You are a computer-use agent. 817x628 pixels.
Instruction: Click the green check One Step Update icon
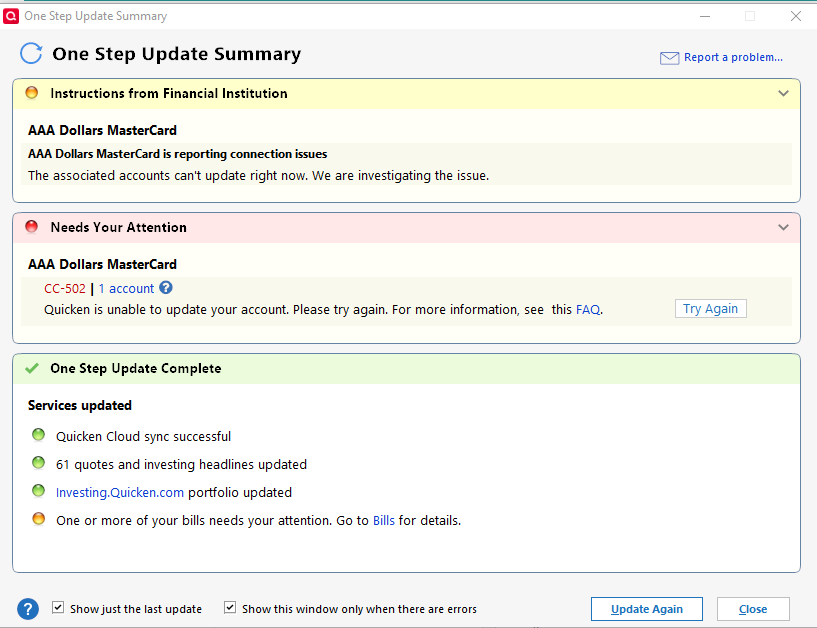click(x=32, y=368)
